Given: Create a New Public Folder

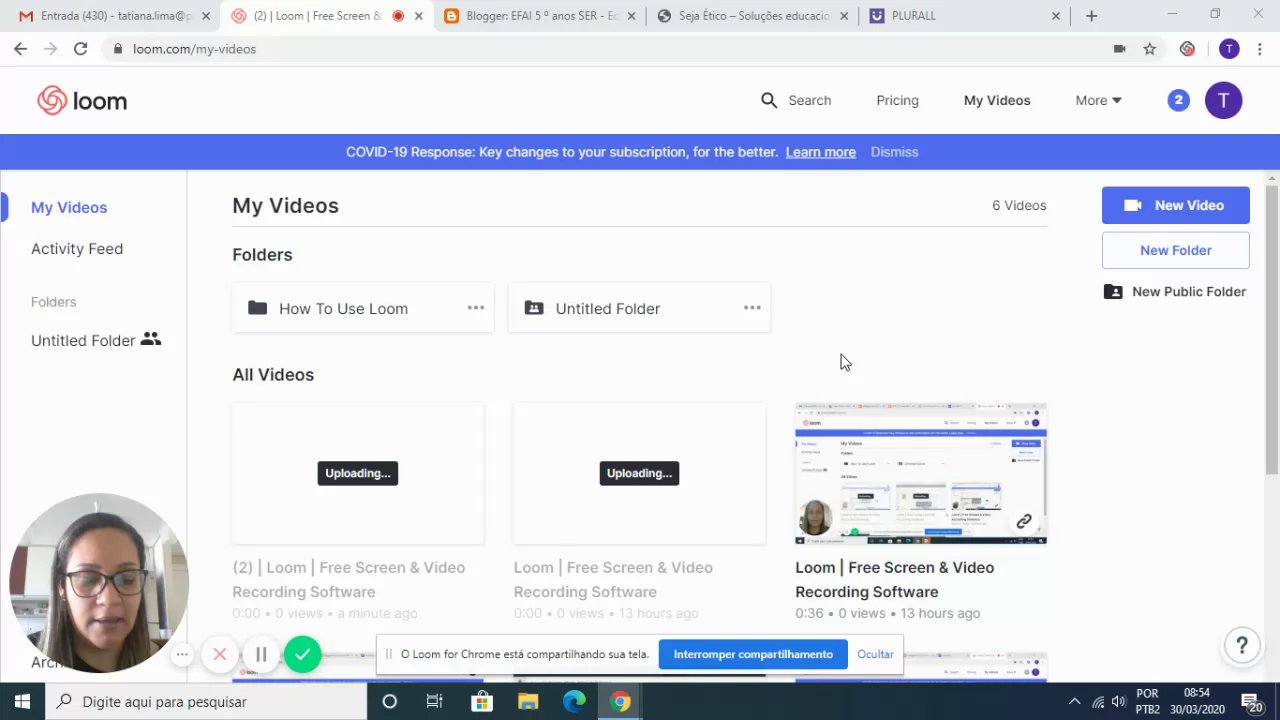Looking at the screenshot, I should pyautogui.click(x=1176, y=291).
